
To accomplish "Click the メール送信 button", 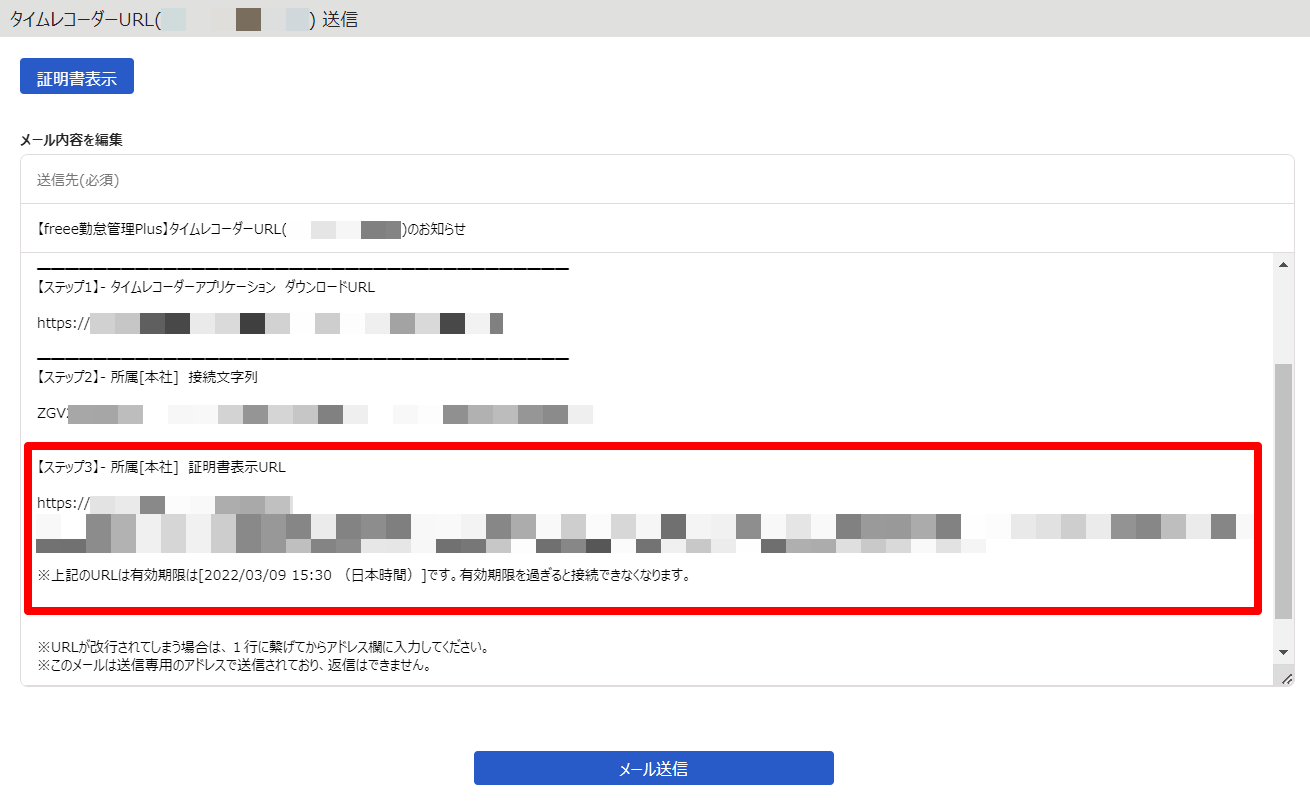I will tap(653, 768).
